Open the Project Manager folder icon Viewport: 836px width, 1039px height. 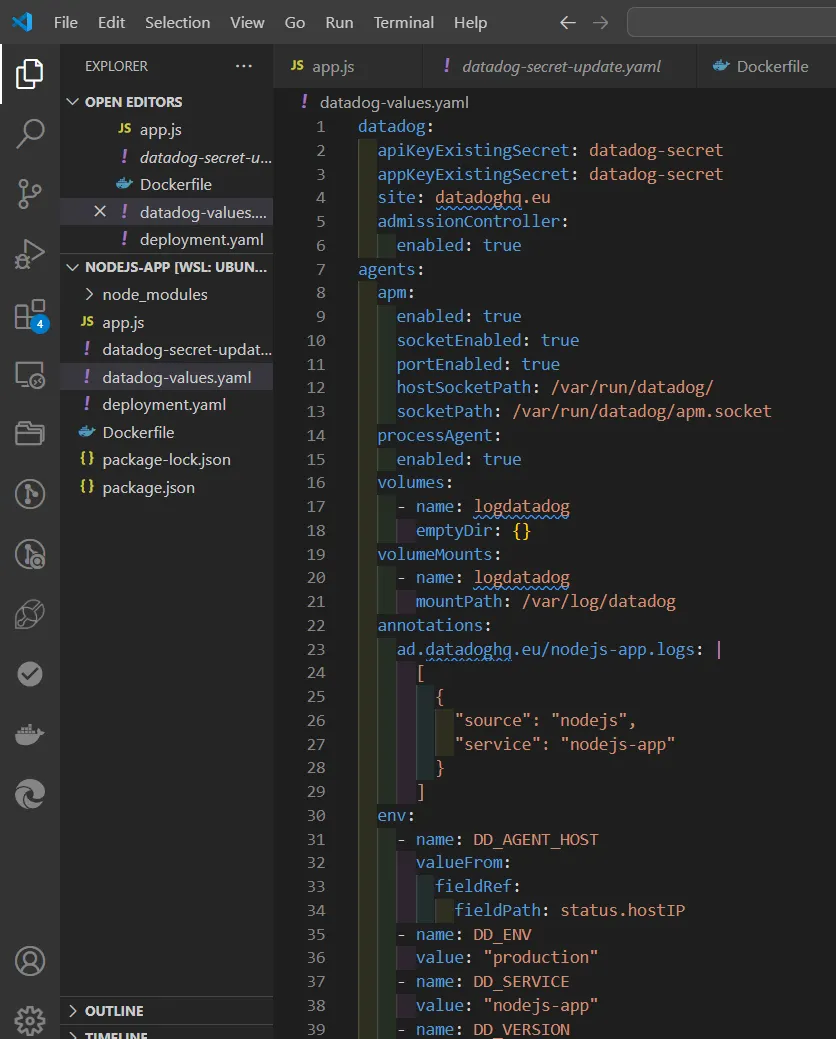point(30,433)
